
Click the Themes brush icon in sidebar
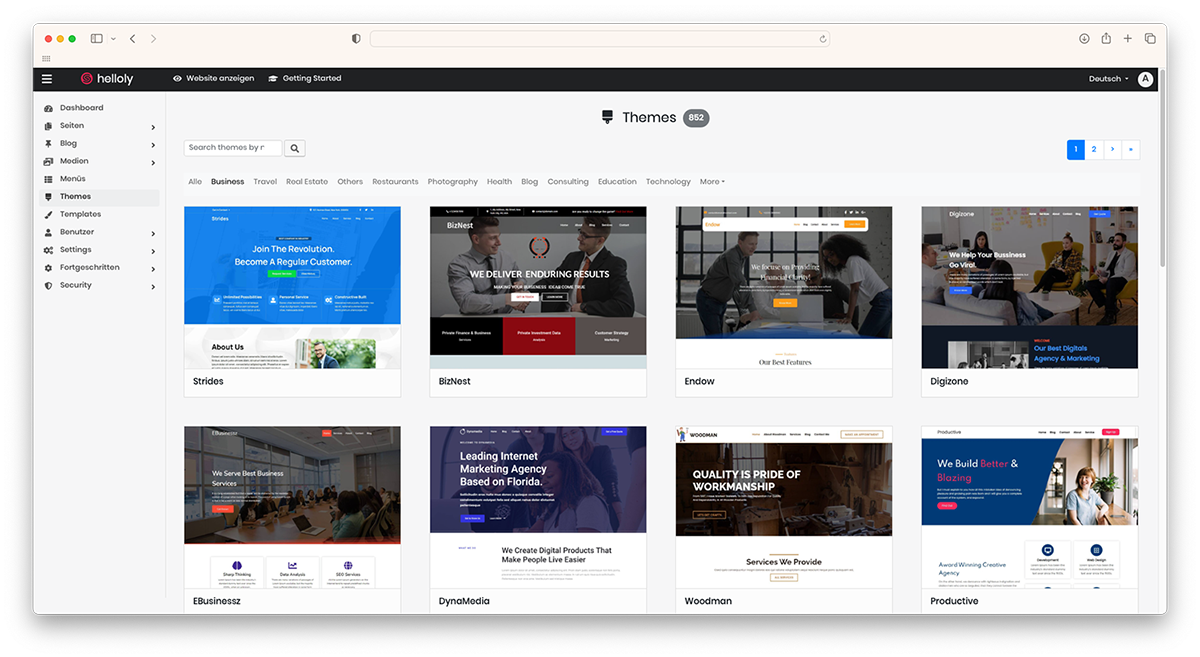click(49, 197)
